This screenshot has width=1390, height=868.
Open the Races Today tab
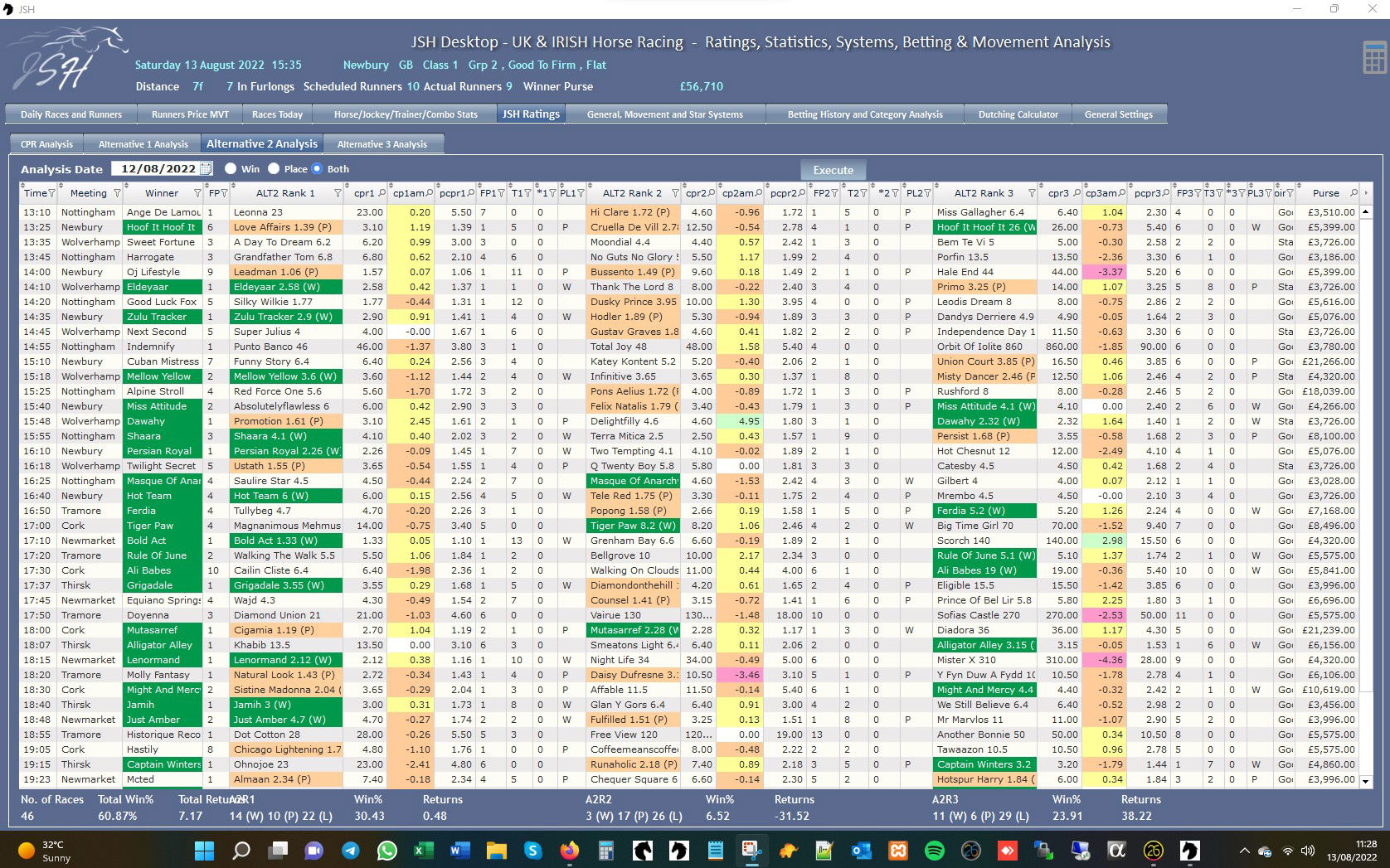point(277,114)
